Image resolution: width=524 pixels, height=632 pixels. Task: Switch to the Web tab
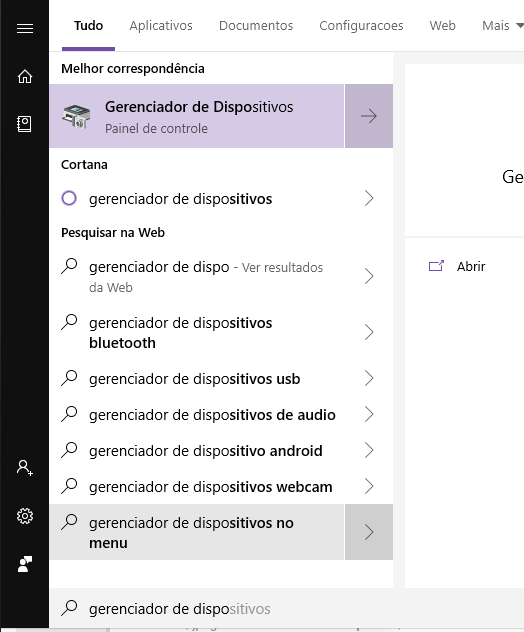click(443, 26)
